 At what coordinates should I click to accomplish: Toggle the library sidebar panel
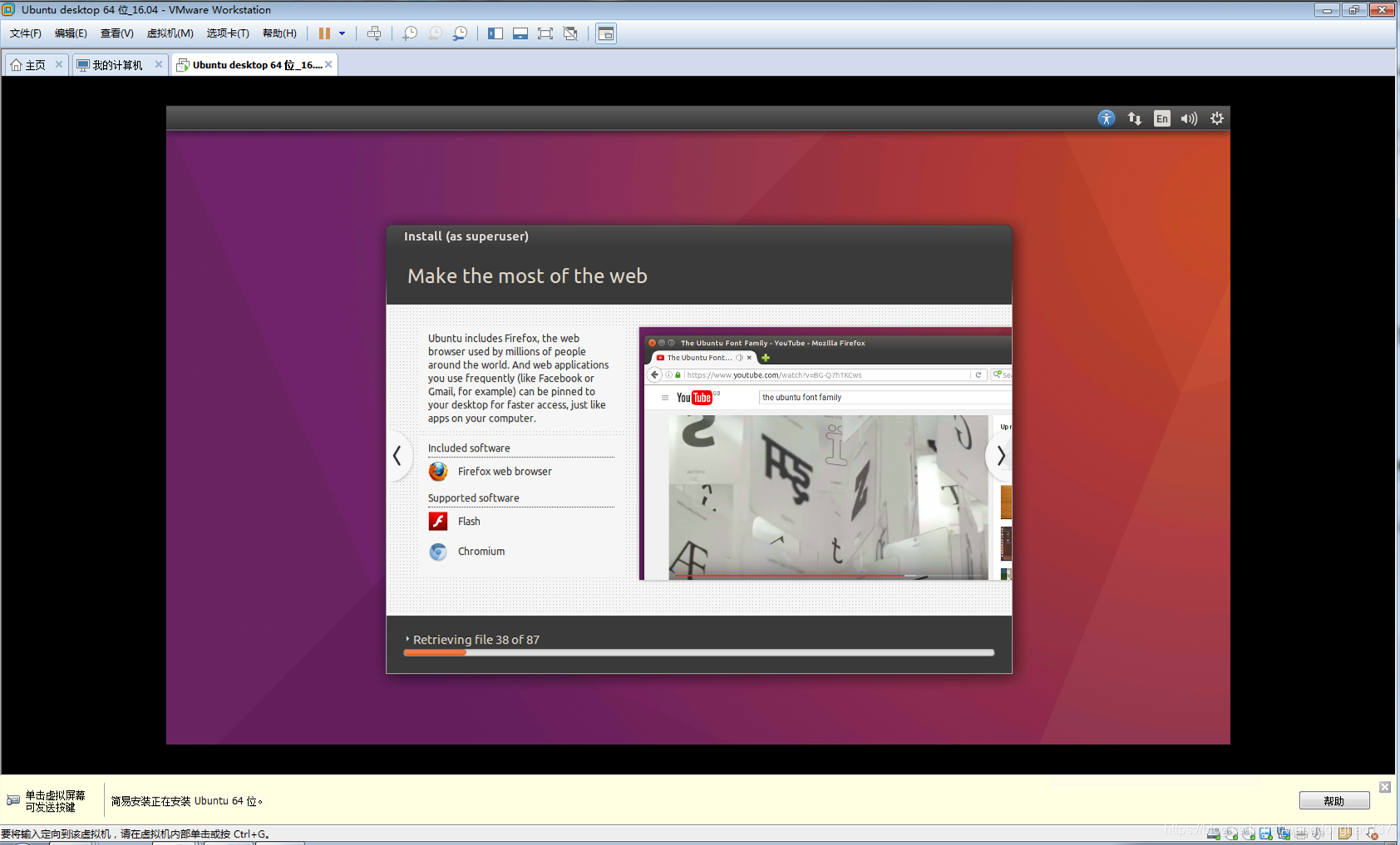coord(495,33)
